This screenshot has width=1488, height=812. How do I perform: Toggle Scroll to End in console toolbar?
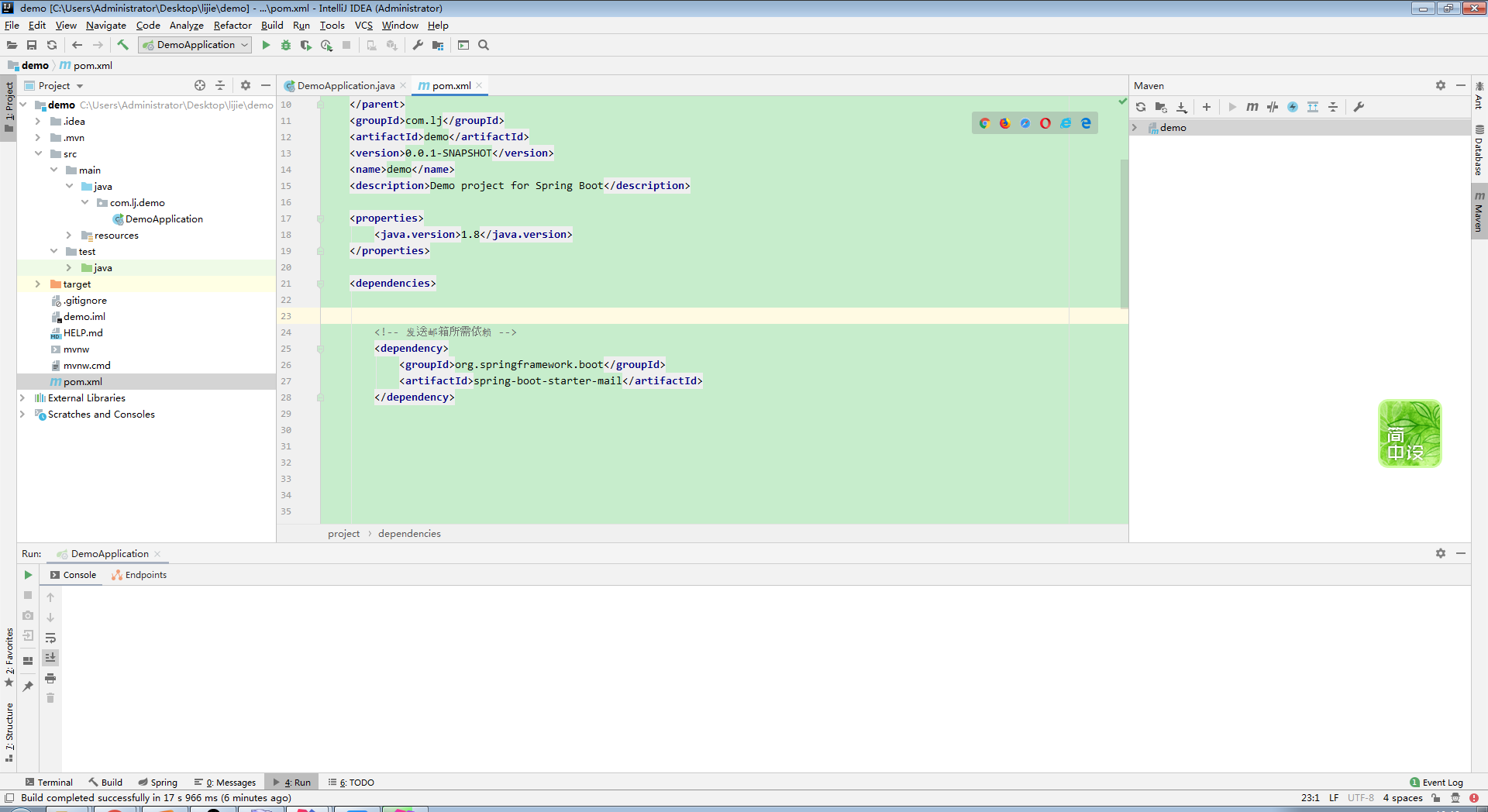click(50, 658)
